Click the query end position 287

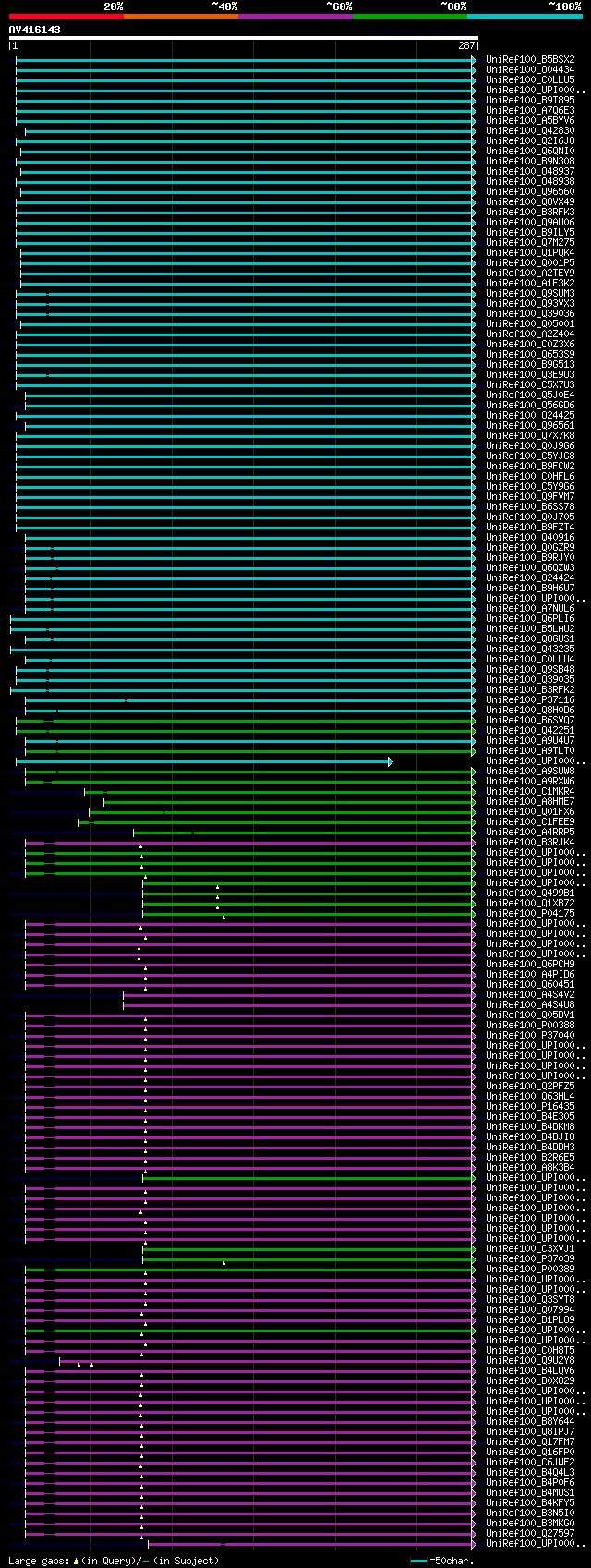466,45
